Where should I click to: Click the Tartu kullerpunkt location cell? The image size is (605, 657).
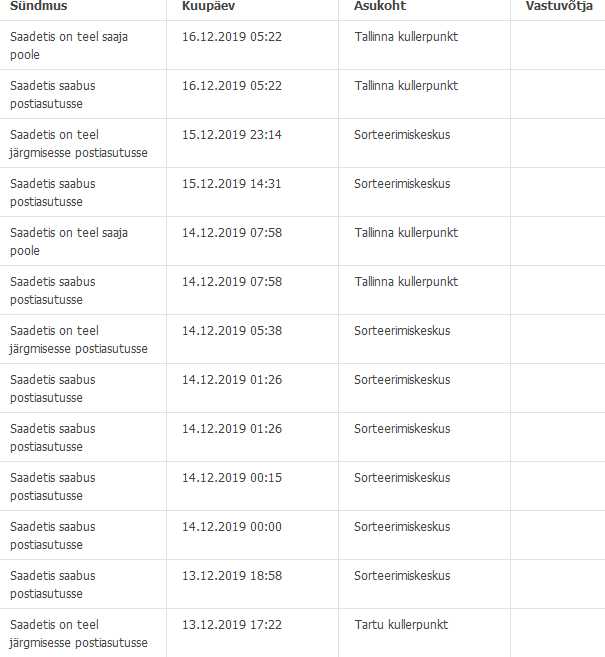coord(401,625)
